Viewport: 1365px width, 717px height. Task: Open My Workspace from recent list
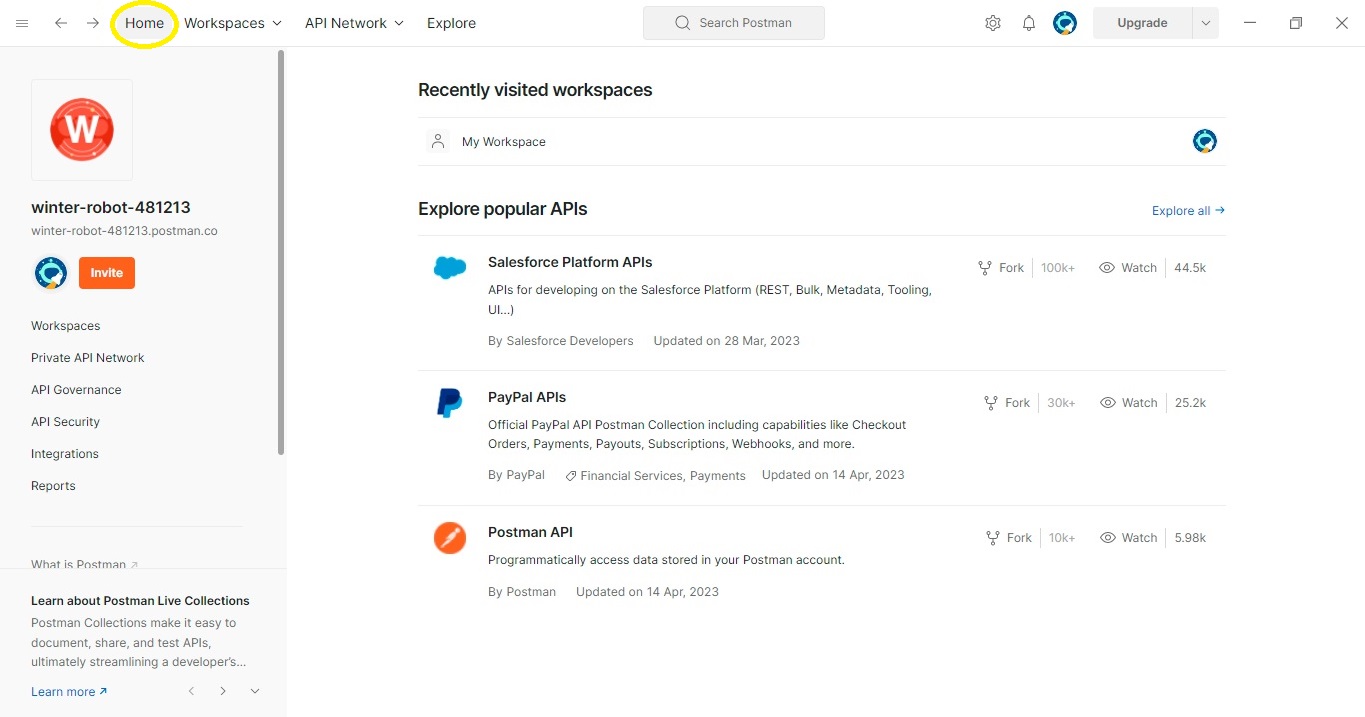(x=504, y=142)
